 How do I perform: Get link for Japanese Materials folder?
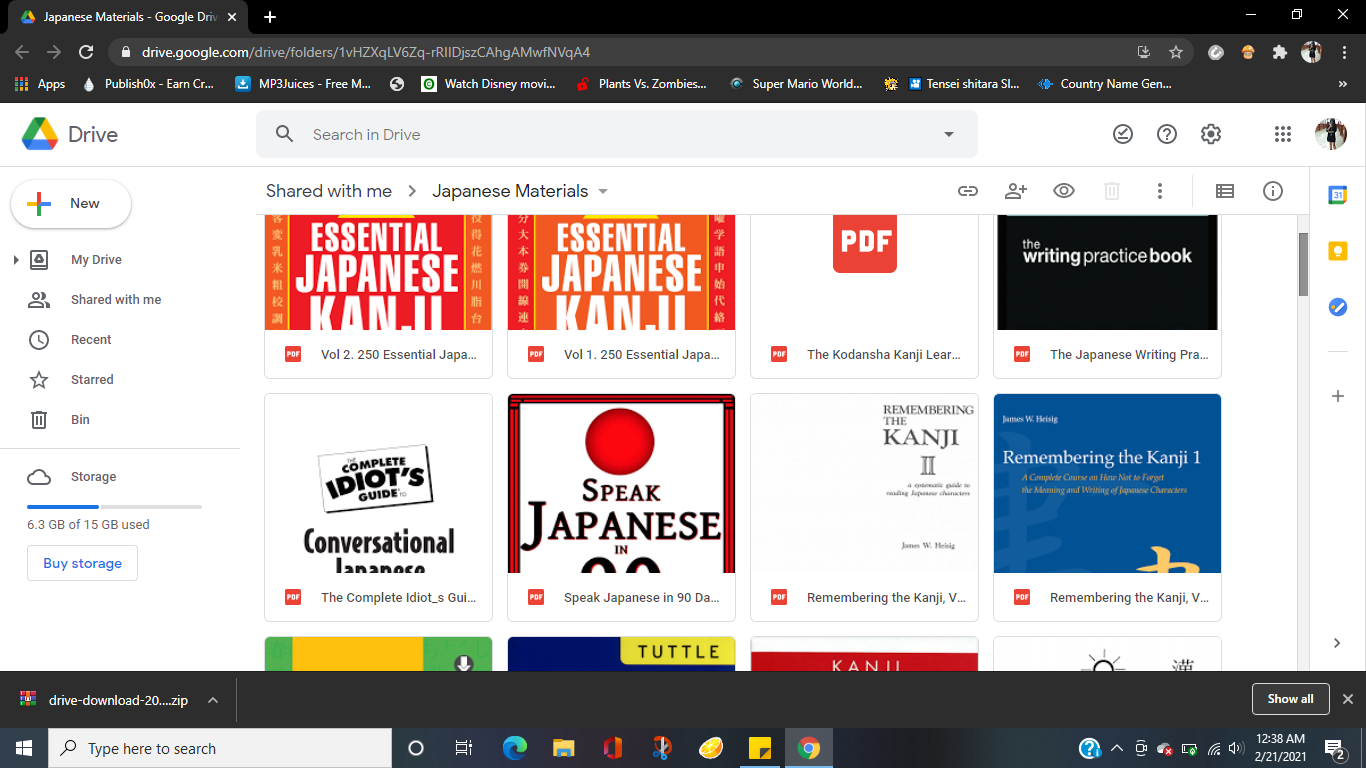(x=967, y=191)
